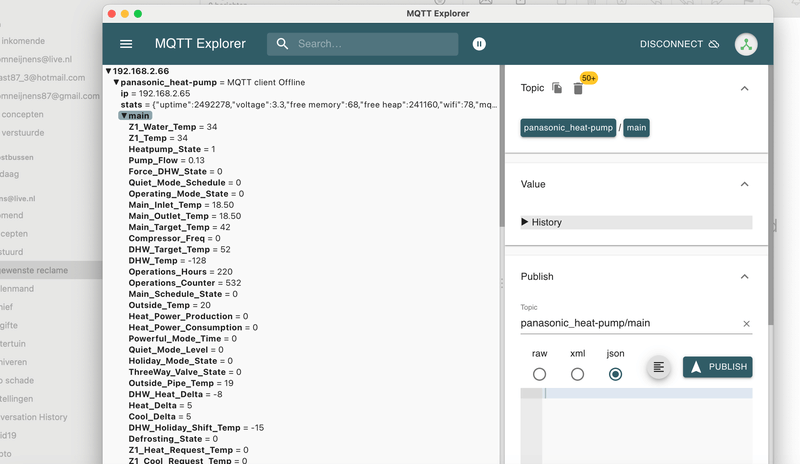The image size is (800, 464).
Task: Select the Main_Outlet_Temp = 18.50 row
Action: coord(185,216)
